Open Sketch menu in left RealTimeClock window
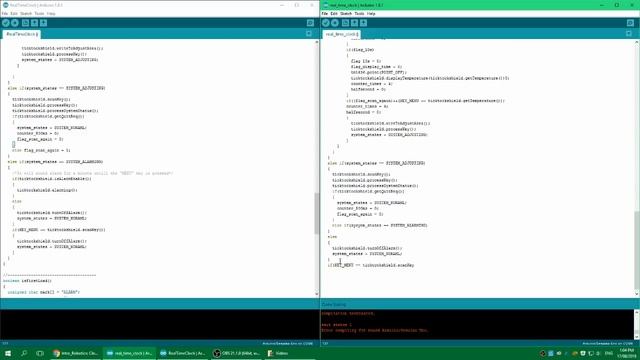 click(x=26, y=13)
